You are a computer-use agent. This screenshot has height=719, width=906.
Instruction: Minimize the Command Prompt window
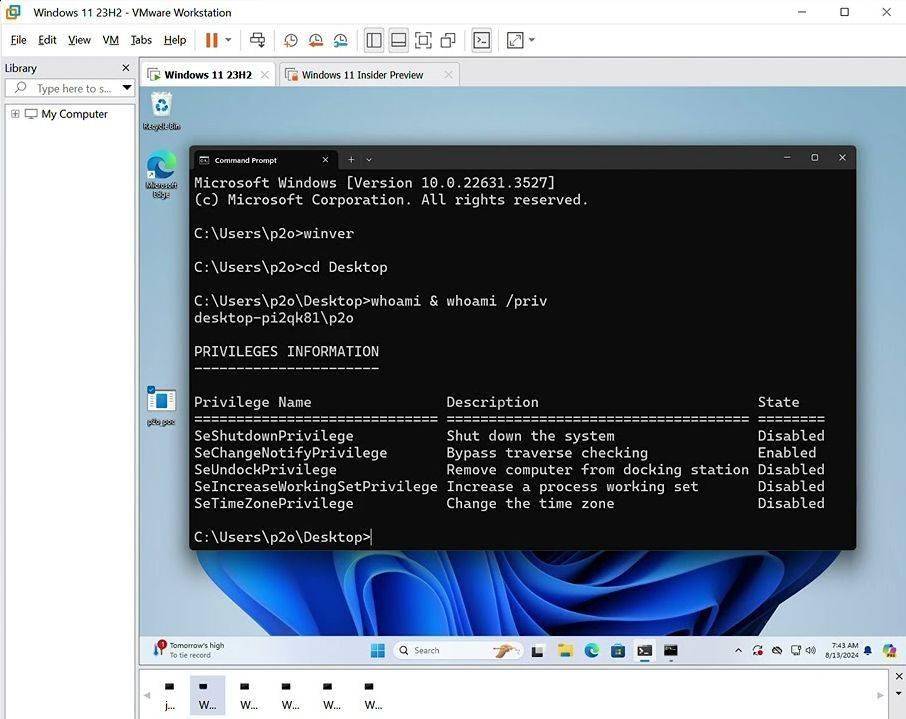787,157
